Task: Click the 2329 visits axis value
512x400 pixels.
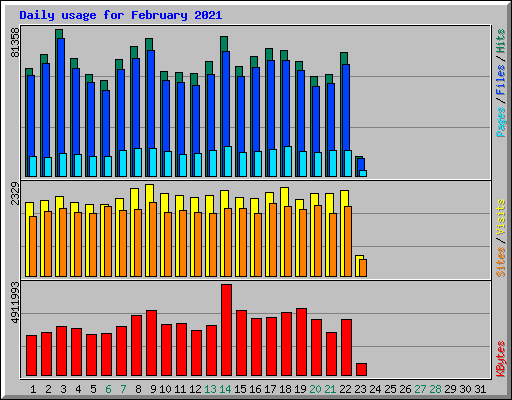Action: coord(15,193)
